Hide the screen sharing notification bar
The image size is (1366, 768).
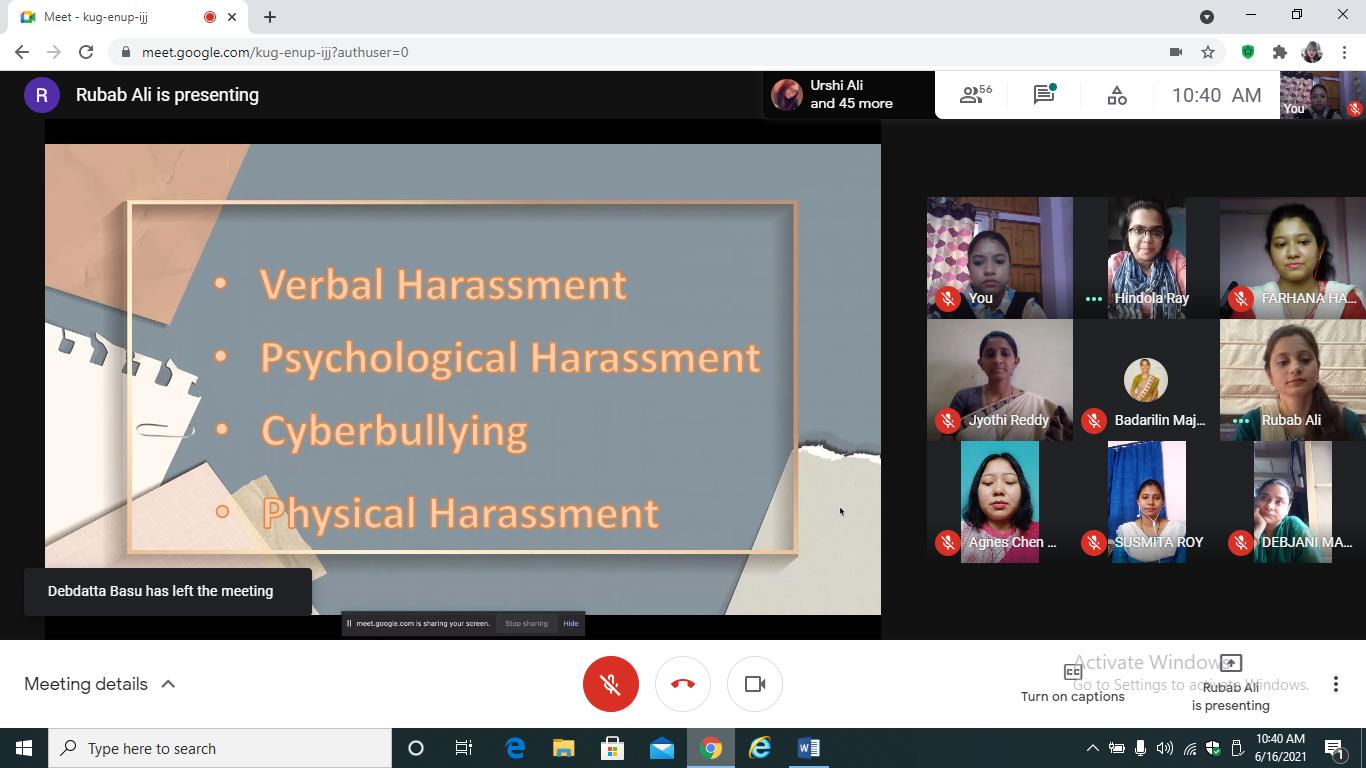click(x=571, y=623)
